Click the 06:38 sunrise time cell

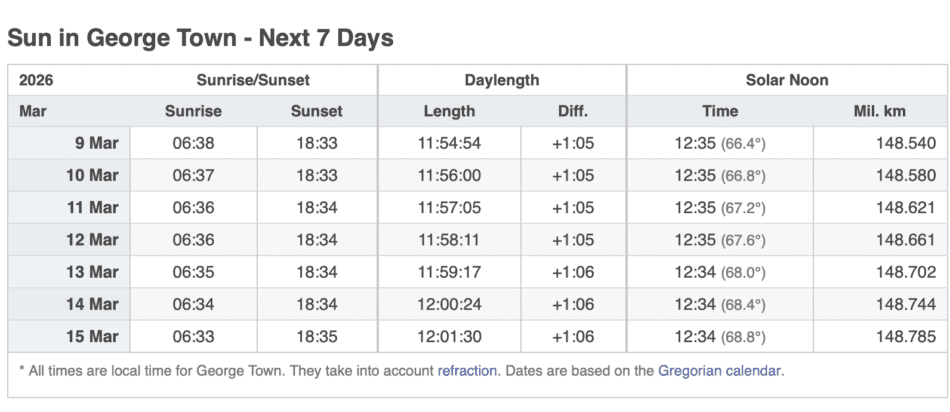tap(194, 143)
